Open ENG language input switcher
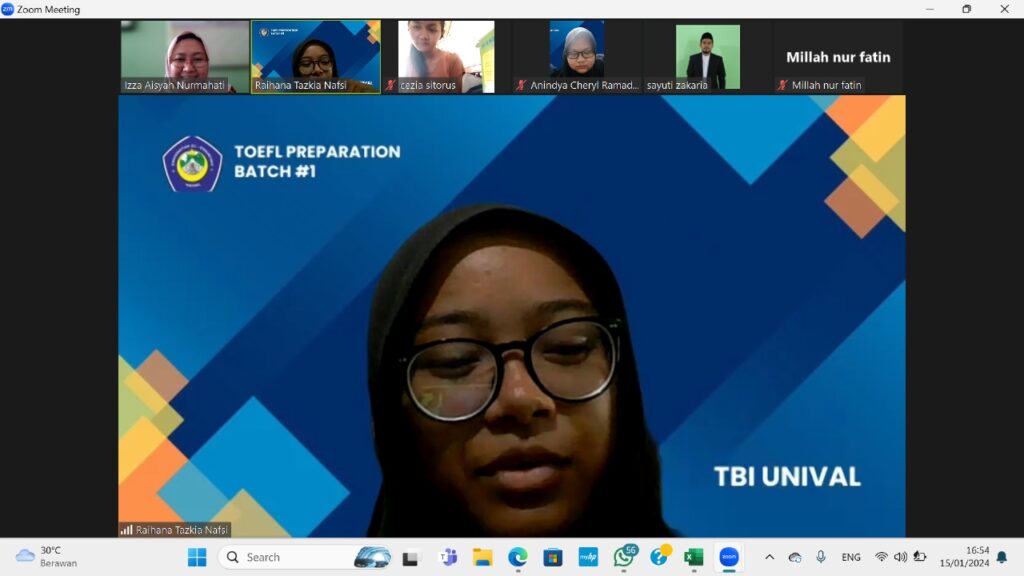Screen dimensions: 1024x576 851,557
